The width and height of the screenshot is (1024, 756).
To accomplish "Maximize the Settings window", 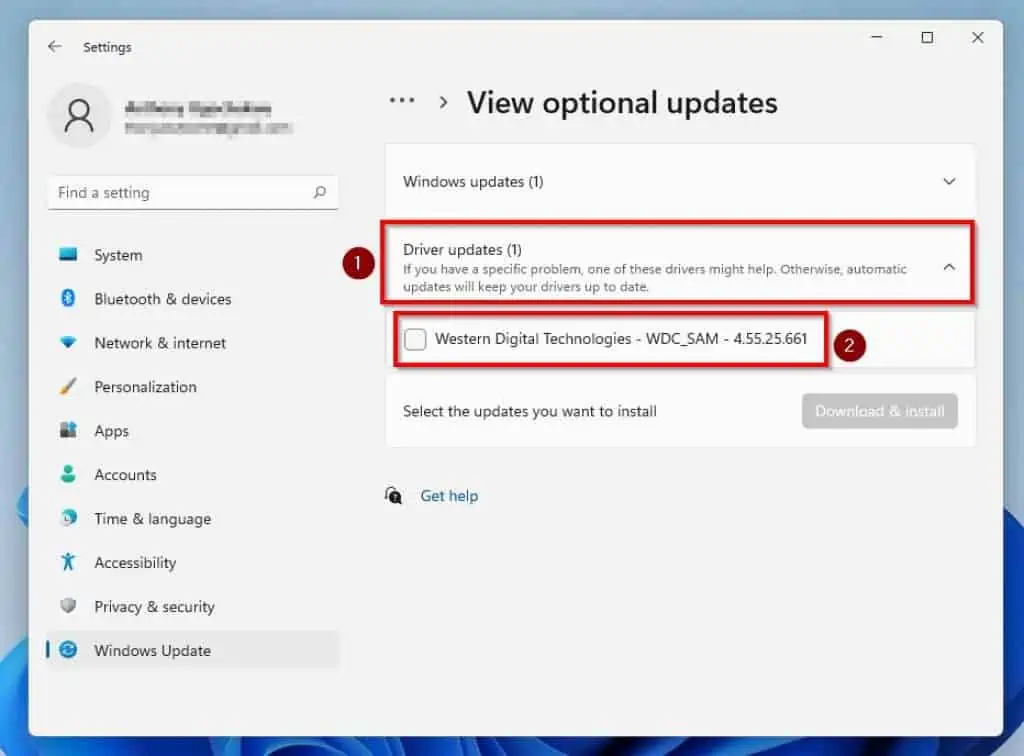I will tap(927, 37).
